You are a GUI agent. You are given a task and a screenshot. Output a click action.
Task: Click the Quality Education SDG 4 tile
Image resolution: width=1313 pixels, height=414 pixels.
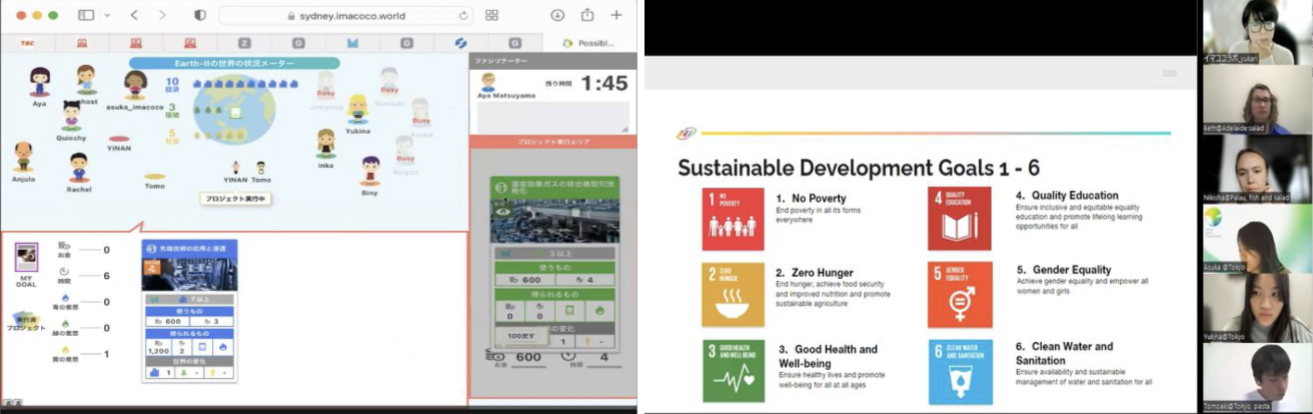click(x=960, y=218)
